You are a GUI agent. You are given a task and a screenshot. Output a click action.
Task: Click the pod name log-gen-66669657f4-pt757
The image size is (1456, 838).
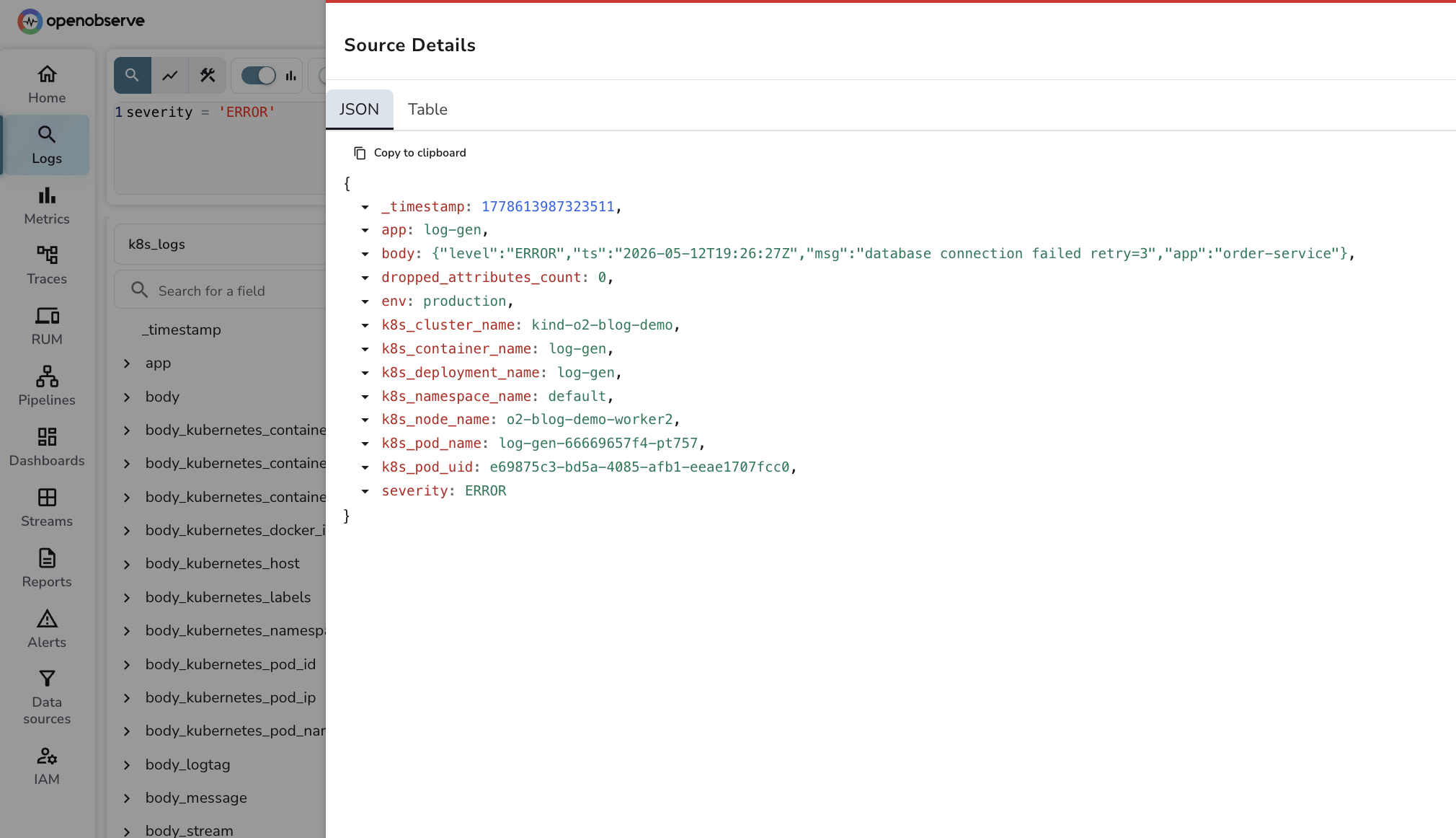pyautogui.click(x=598, y=444)
